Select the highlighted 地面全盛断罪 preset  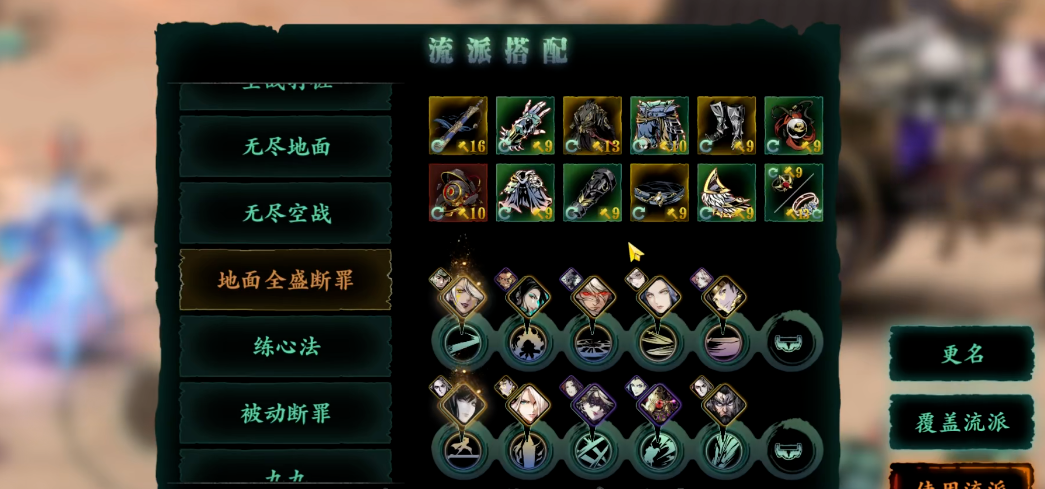tap(286, 280)
